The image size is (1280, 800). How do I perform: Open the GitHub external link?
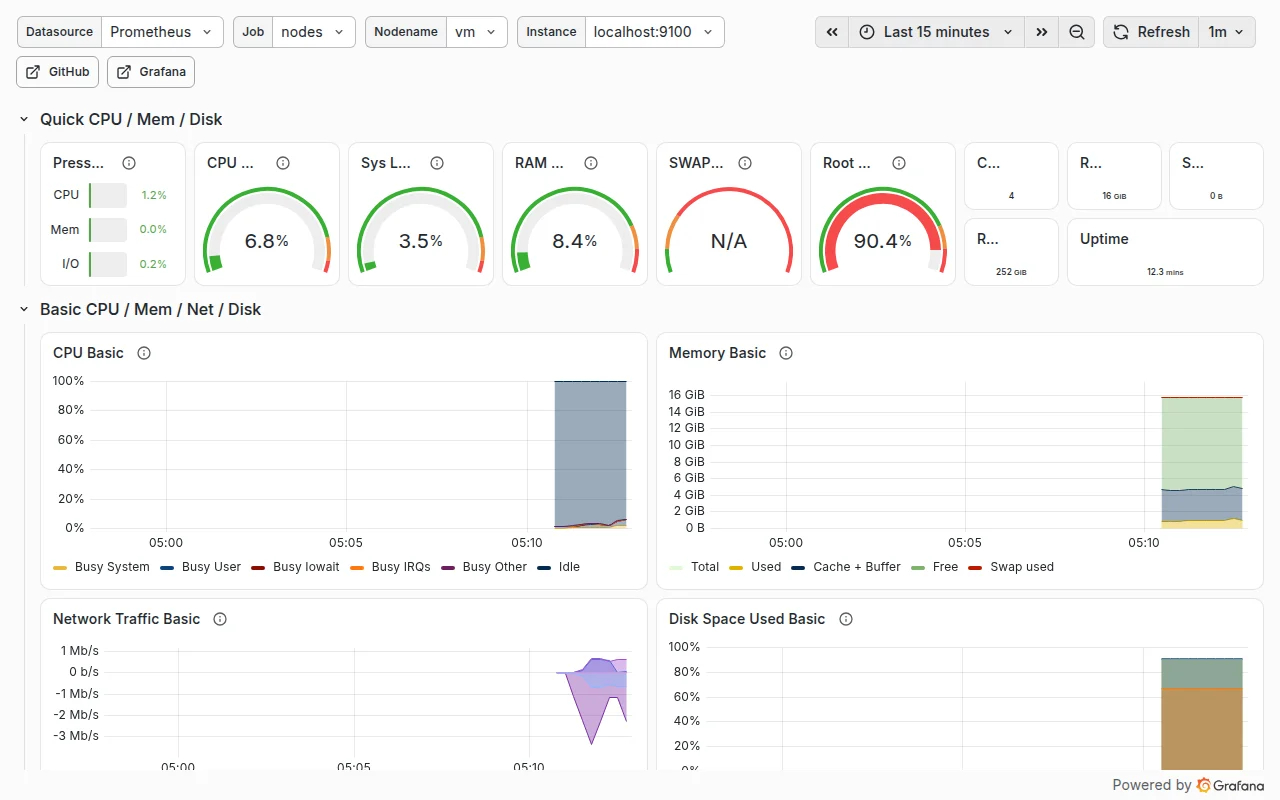pyautogui.click(x=58, y=72)
